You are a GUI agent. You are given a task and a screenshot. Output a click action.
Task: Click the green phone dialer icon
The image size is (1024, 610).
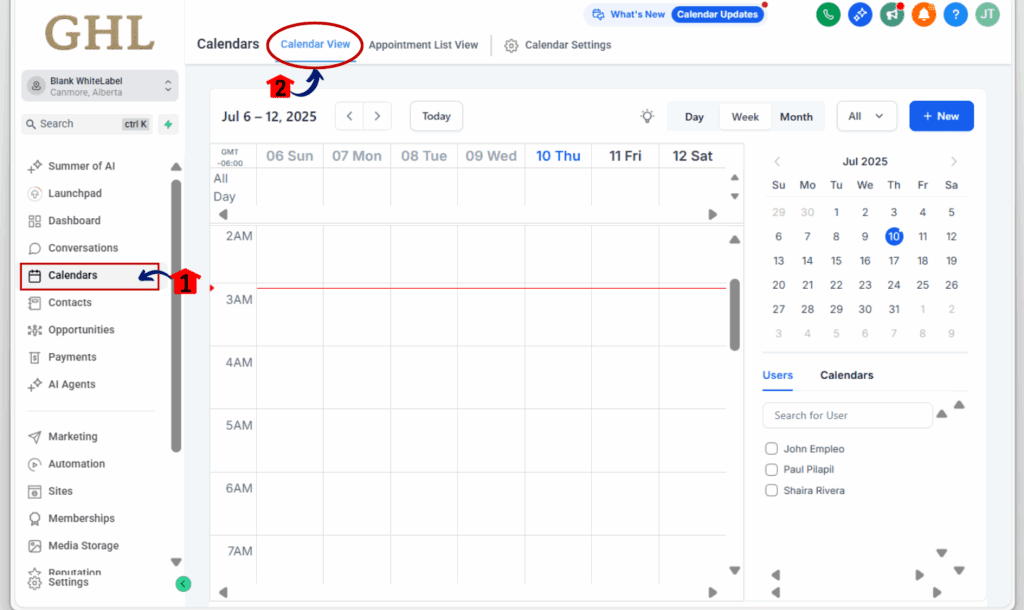pos(828,14)
